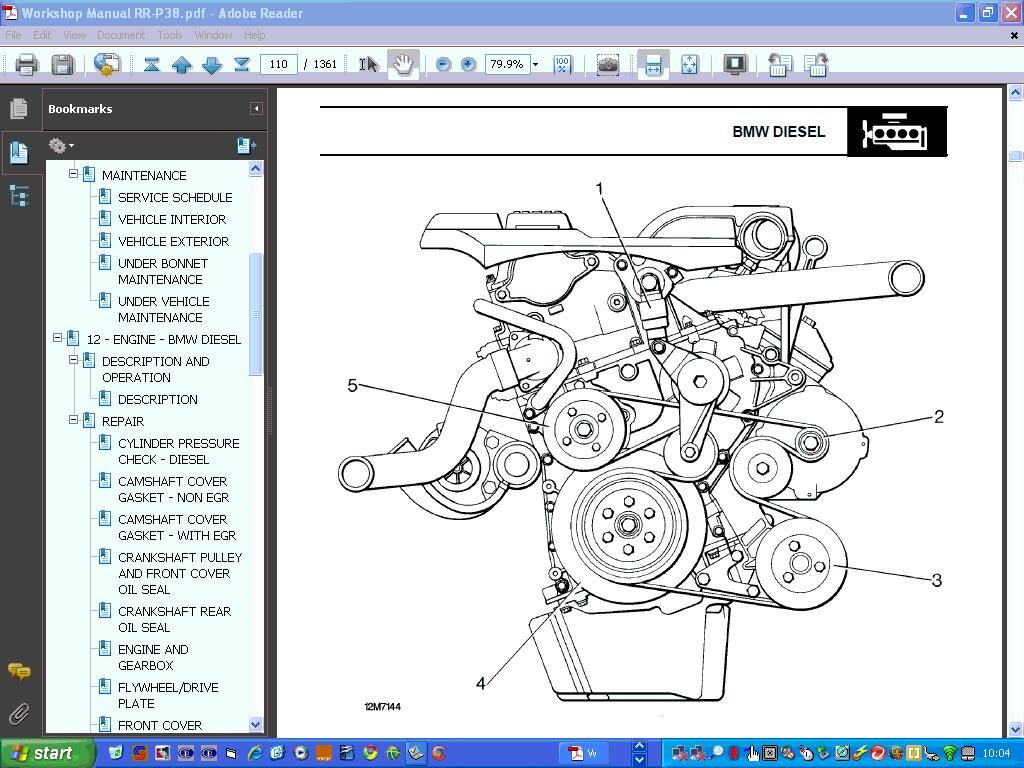
Task: Open the VEHICLE EXTERIOR bookmark
Action: [x=173, y=242]
